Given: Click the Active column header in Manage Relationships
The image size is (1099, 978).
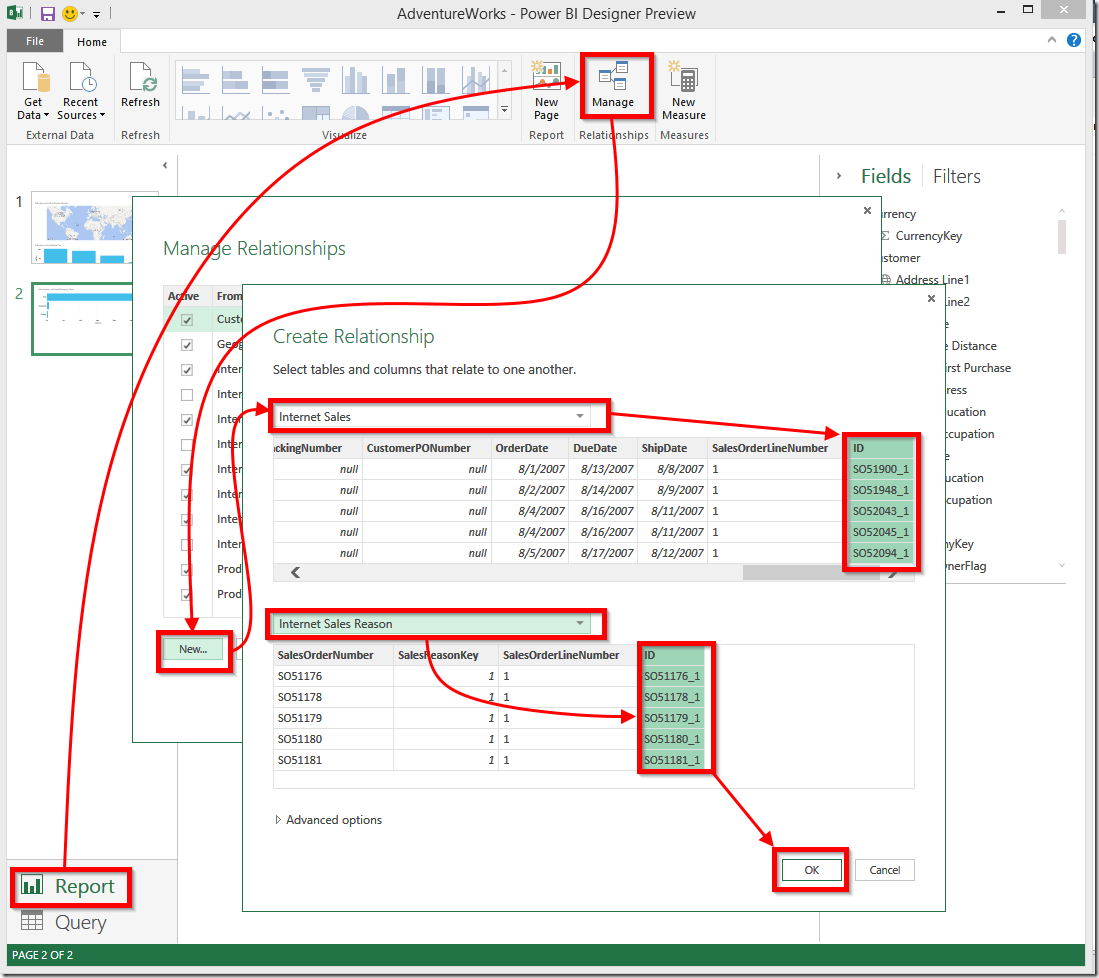Looking at the screenshot, I should [x=183, y=296].
